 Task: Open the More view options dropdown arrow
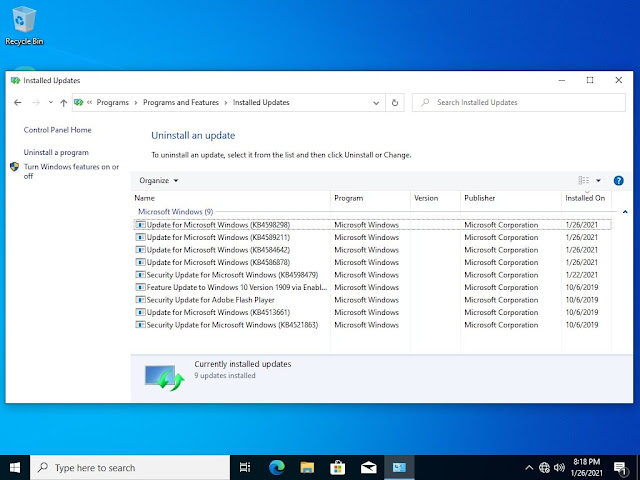click(x=598, y=180)
